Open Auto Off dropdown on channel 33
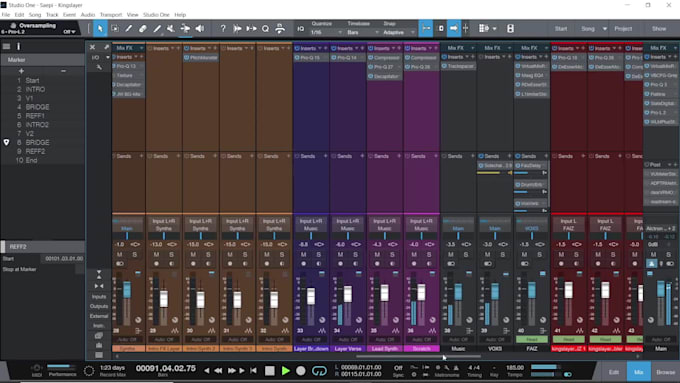The height and width of the screenshot is (383, 680). click(x=311, y=340)
